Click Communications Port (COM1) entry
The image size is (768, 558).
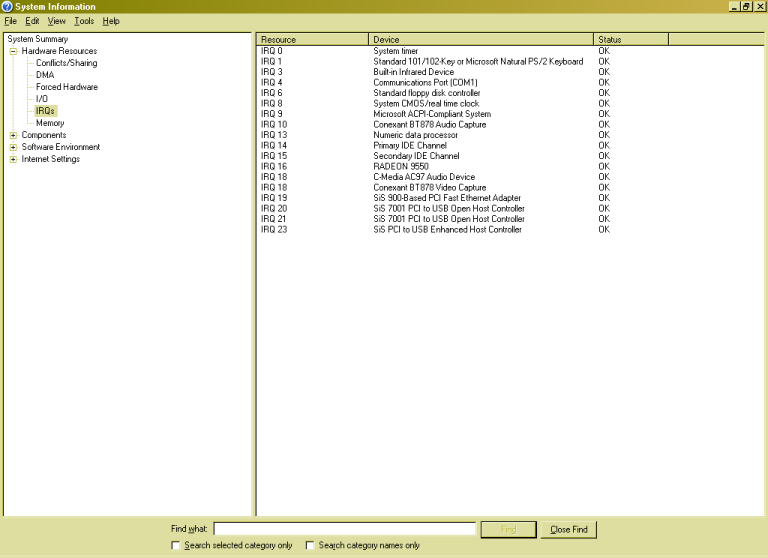[x=425, y=83]
